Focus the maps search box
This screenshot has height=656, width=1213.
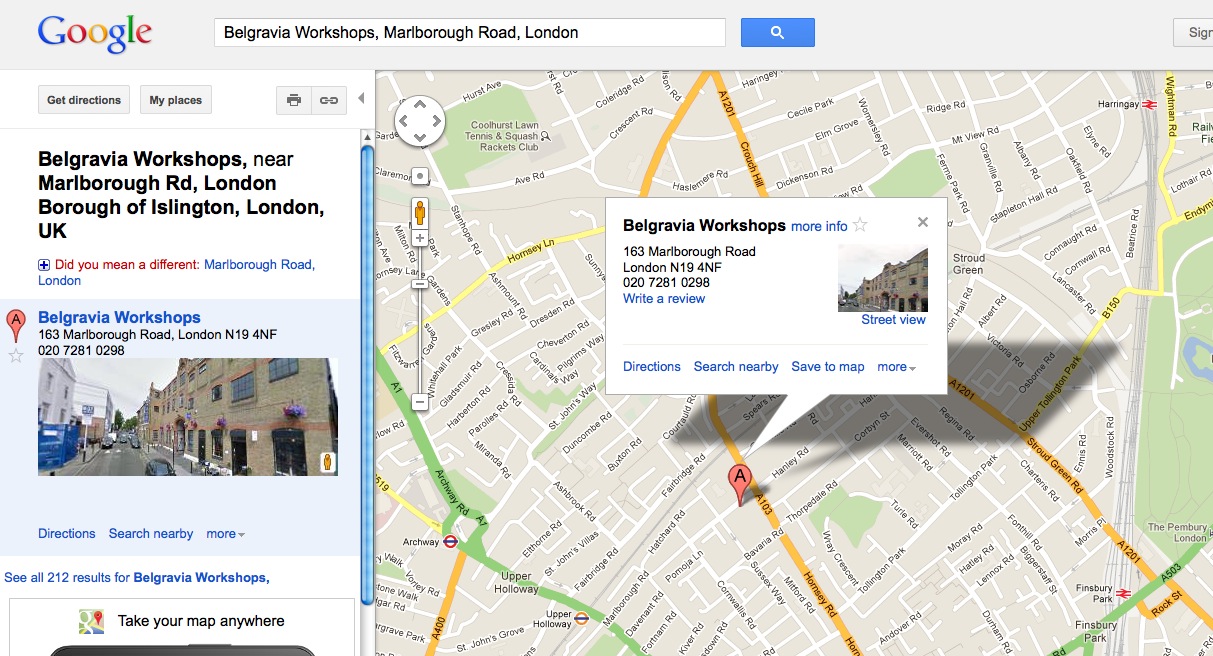click(470, 32)
